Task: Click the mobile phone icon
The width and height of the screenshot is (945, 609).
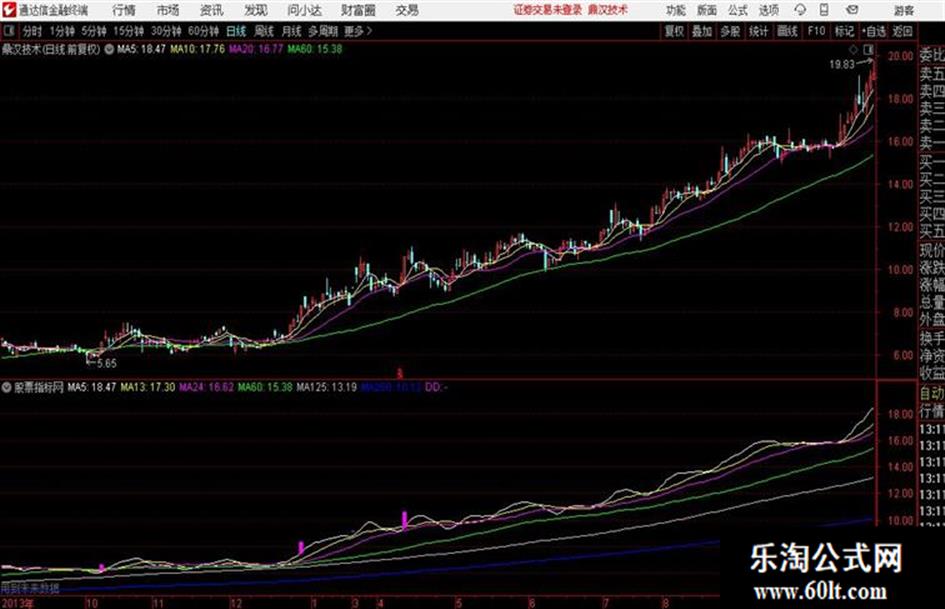Action: click(824, 10)
